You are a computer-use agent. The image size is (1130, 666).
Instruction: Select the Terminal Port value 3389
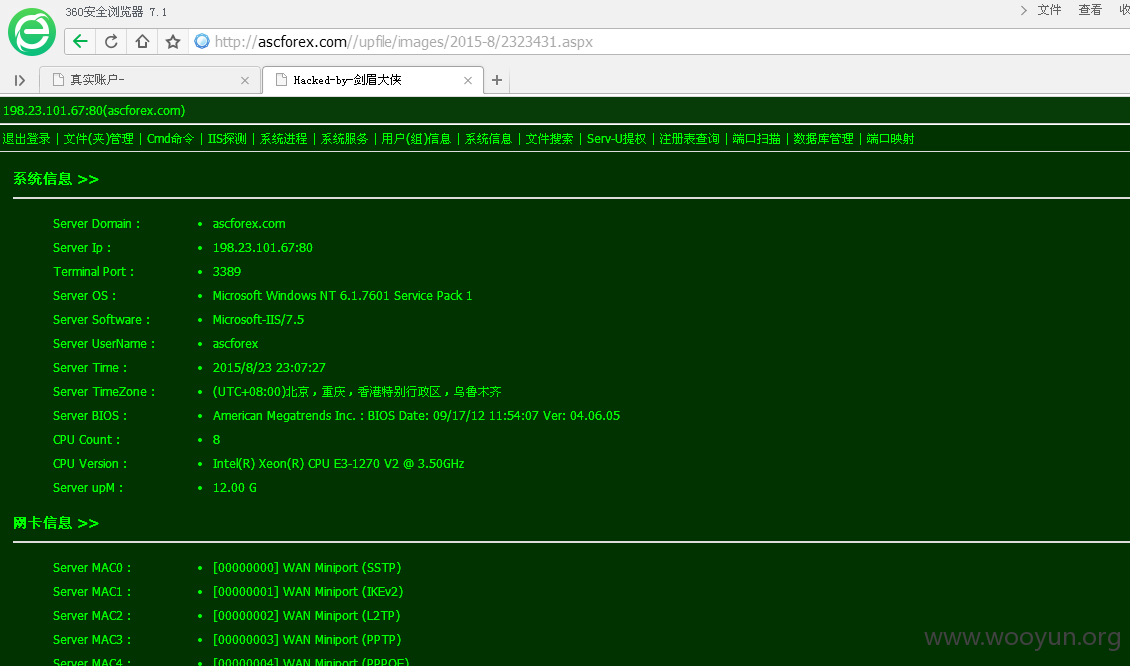pos(226,272)
